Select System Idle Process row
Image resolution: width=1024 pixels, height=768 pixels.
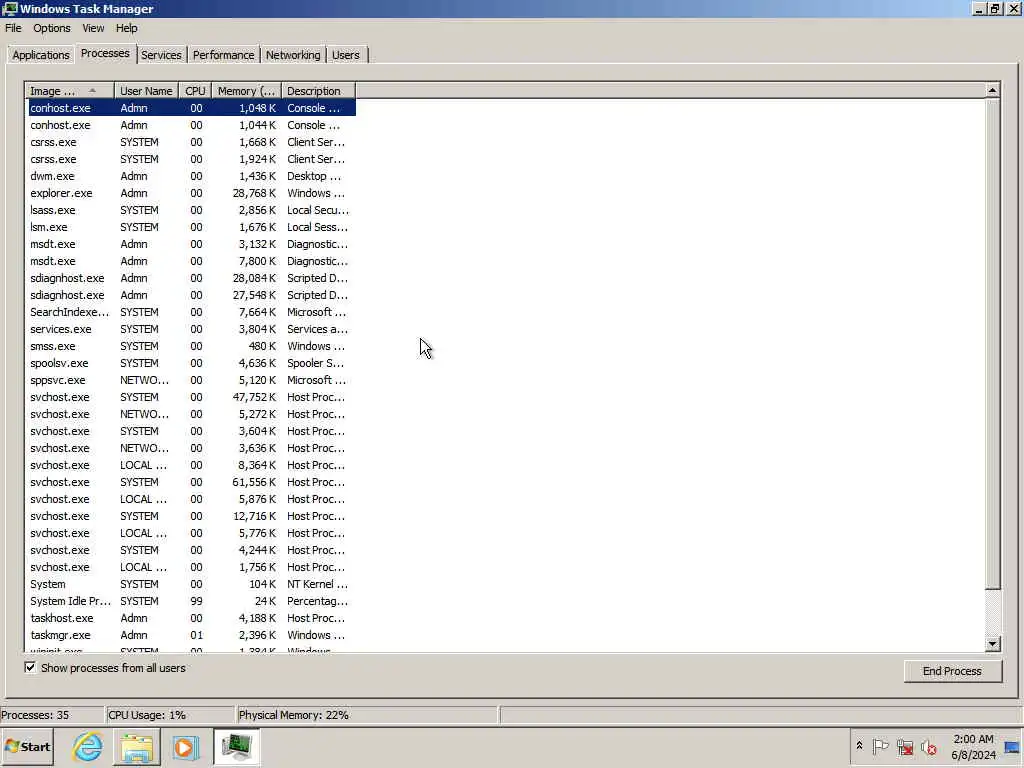(191, 601)
